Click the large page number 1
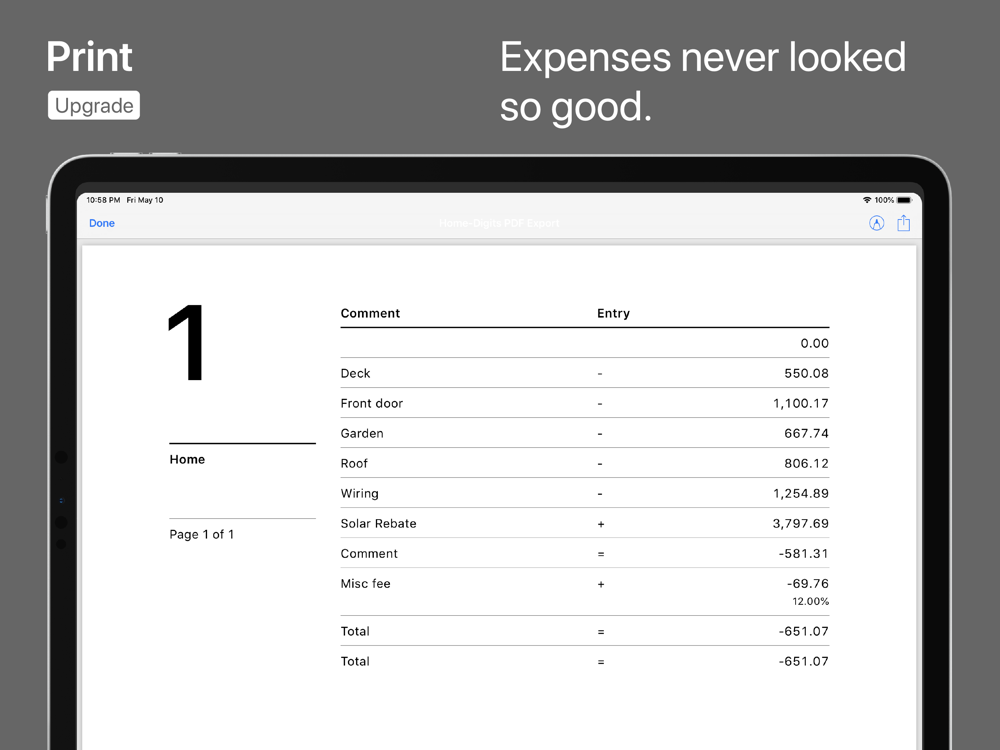 coord(186,342)
